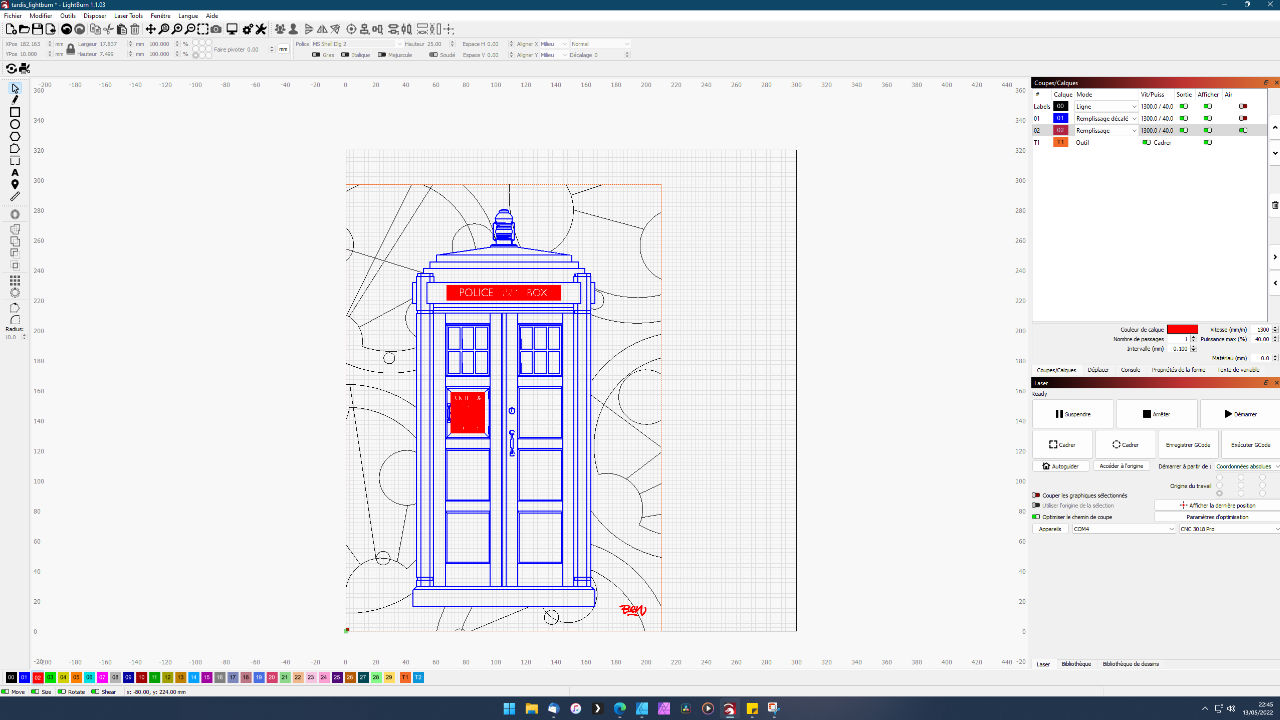This screenshot has width=1280, height=720.
Task: Switch to the Console tab
Action: point(1130,370)
